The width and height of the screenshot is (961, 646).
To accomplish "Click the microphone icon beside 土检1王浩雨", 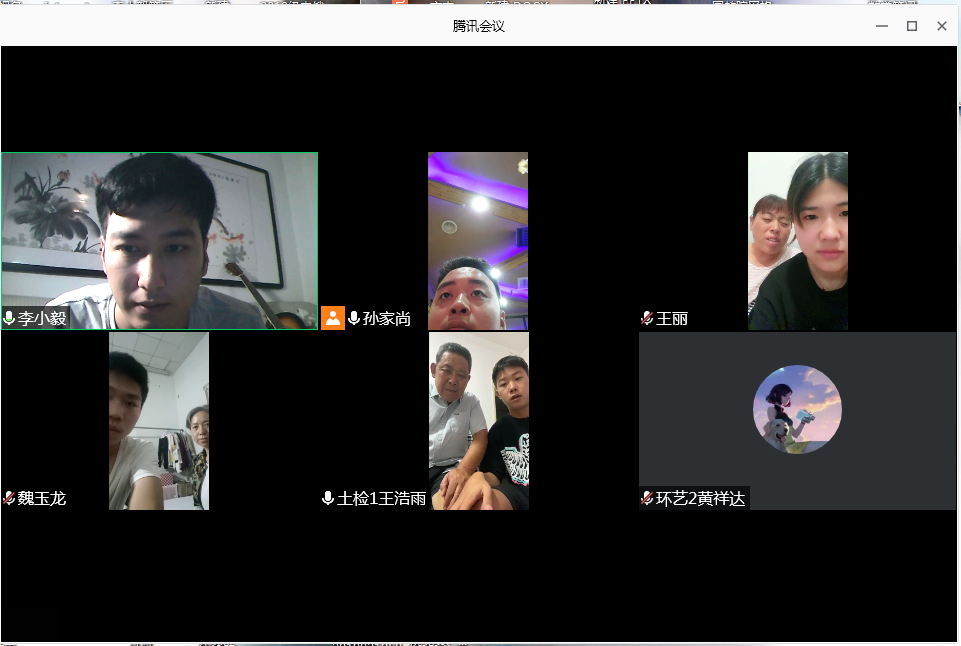I will point(328,498).
